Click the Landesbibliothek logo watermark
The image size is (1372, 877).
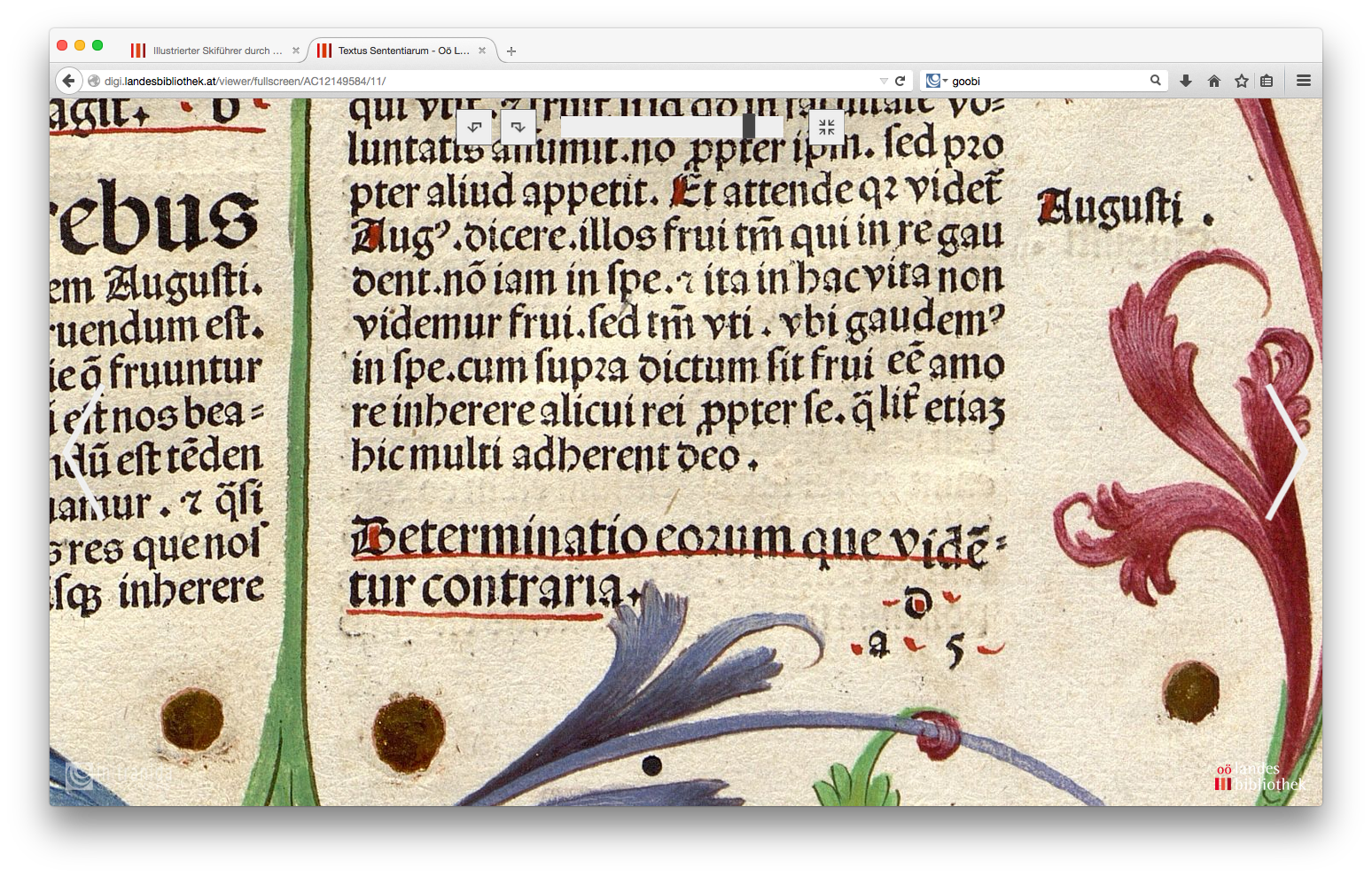tap(1260, 777)
